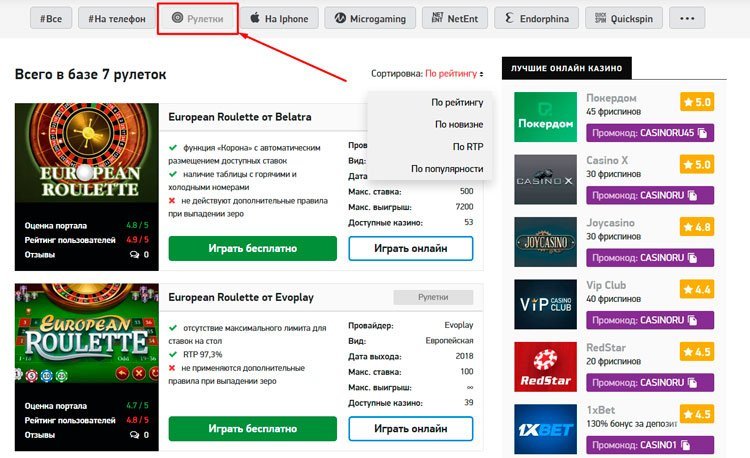Filter games by Microgaming provider
Screen dimensions: 750x458
[x=370, y=19]
